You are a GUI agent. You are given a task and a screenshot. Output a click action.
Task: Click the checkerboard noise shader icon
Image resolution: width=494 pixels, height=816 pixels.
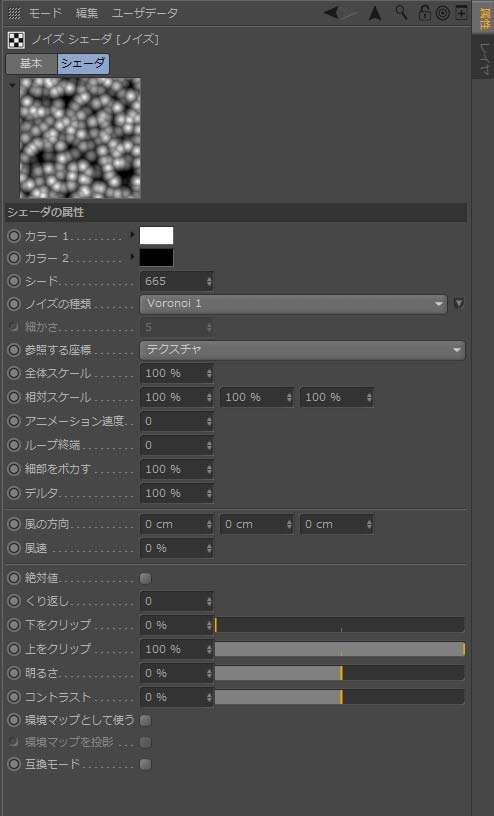point(16,40)
